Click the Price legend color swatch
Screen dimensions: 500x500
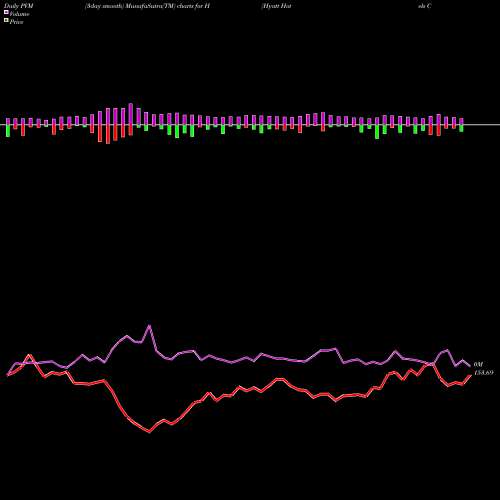click(x=6, y=21)
